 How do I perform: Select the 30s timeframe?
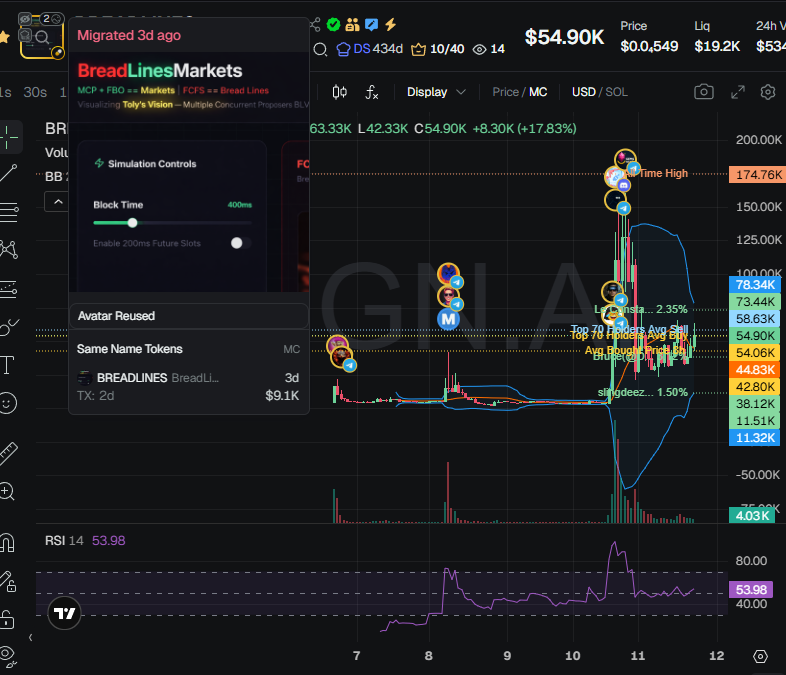pos(35,92)
